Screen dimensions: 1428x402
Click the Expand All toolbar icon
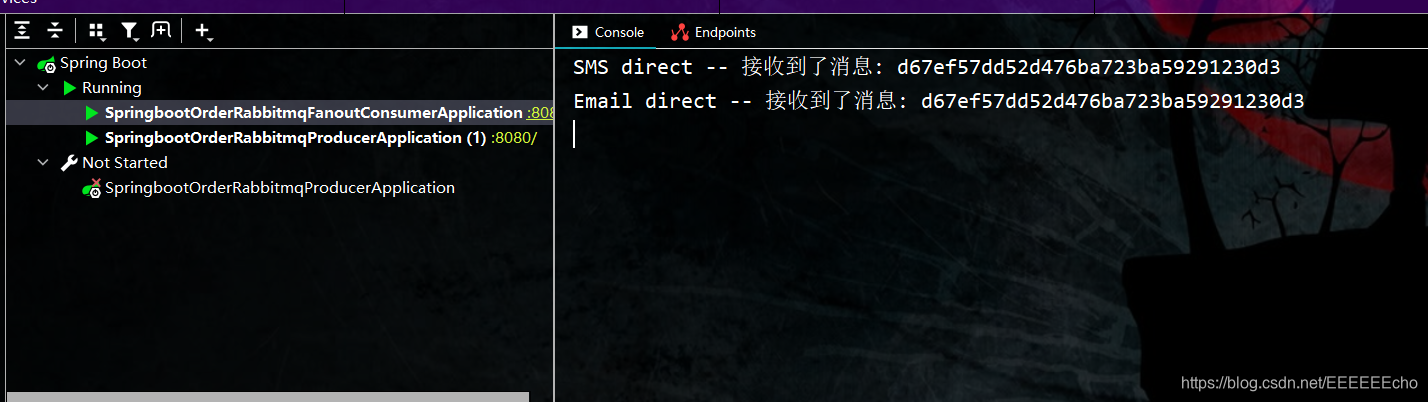[22, 31]
